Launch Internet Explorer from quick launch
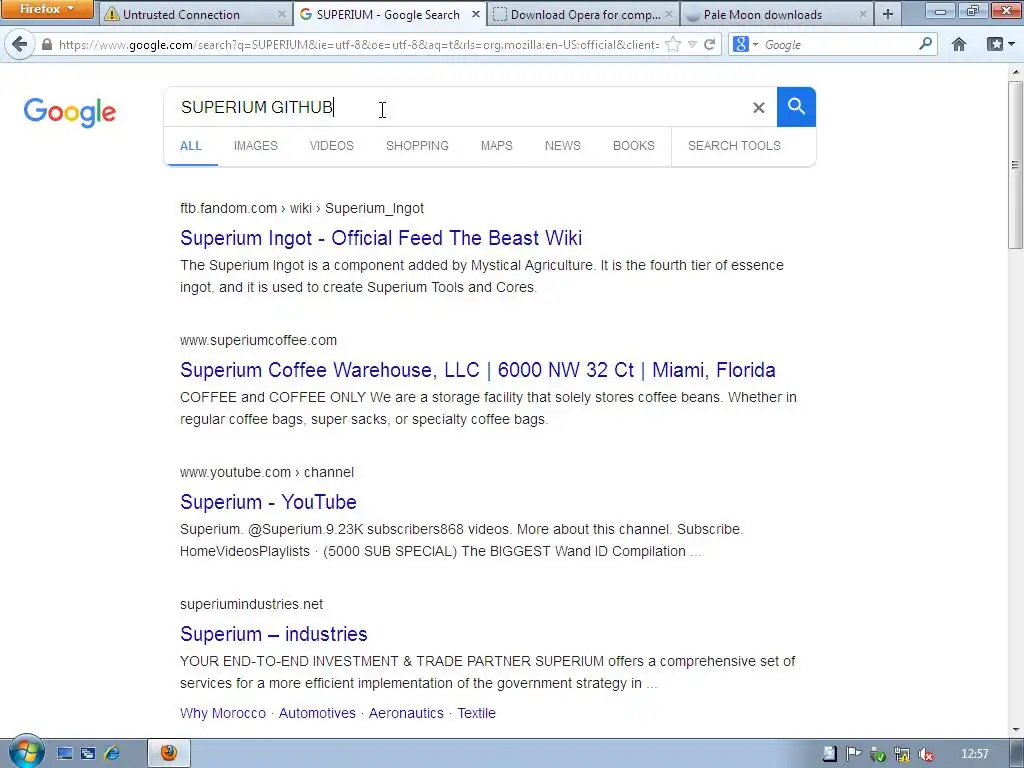Viewport: 1024px width, 768px height. point(112,754)
